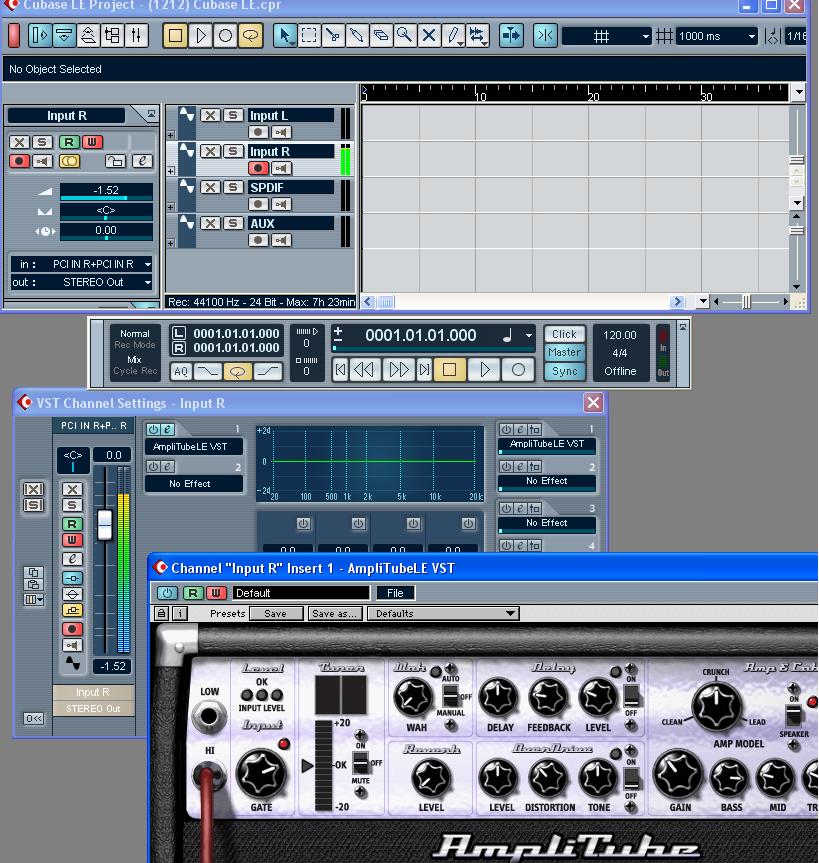Toggle monitor on Input L track
Image resolution: width=819 pixels, height=863 pixels.
[281, 132]
